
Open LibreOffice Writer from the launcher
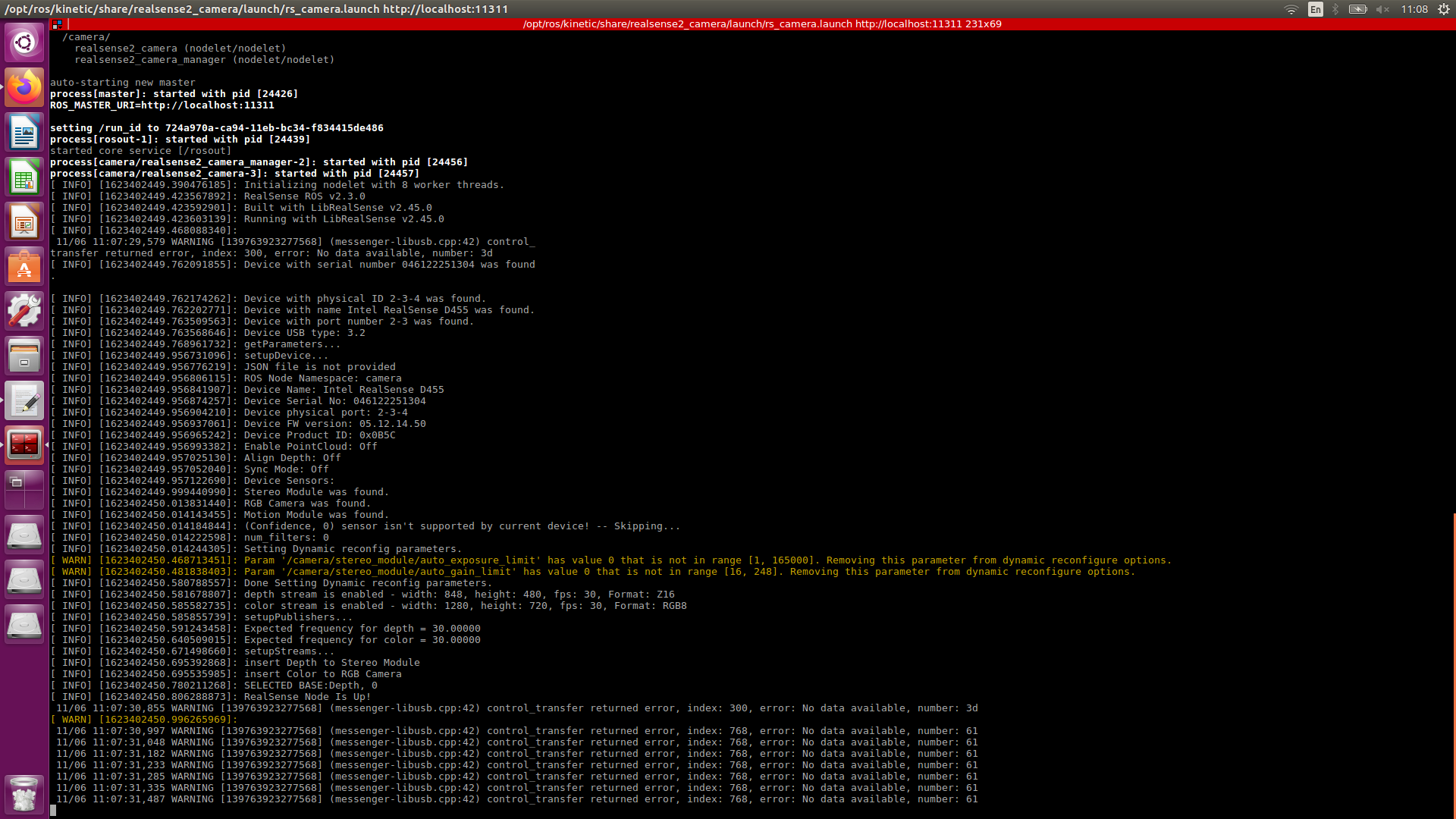[x=24, y=133]
